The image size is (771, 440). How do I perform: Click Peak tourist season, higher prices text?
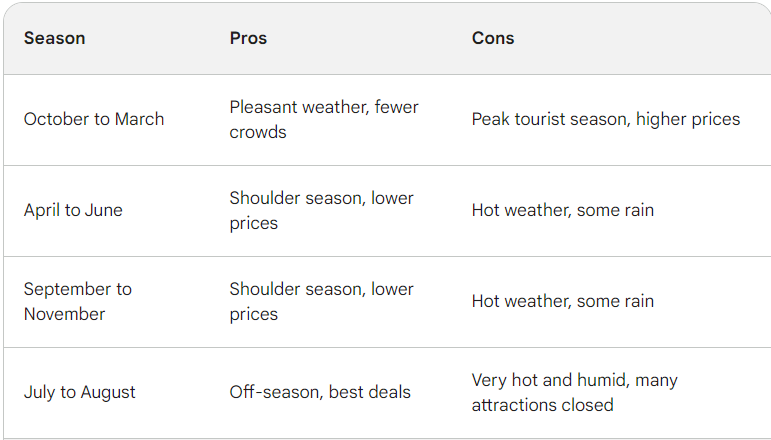pyautogui.click(x=606, y=119)
